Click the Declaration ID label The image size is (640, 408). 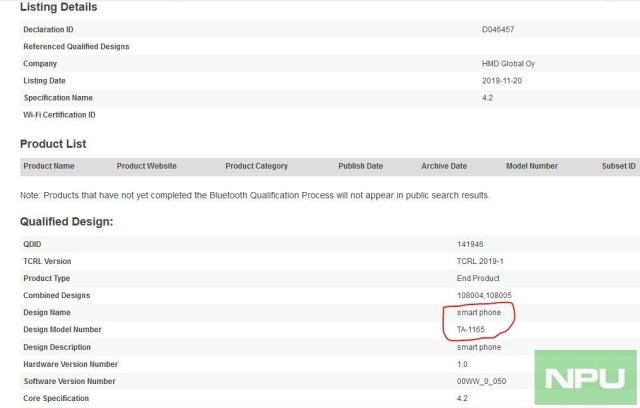[48, 29]
